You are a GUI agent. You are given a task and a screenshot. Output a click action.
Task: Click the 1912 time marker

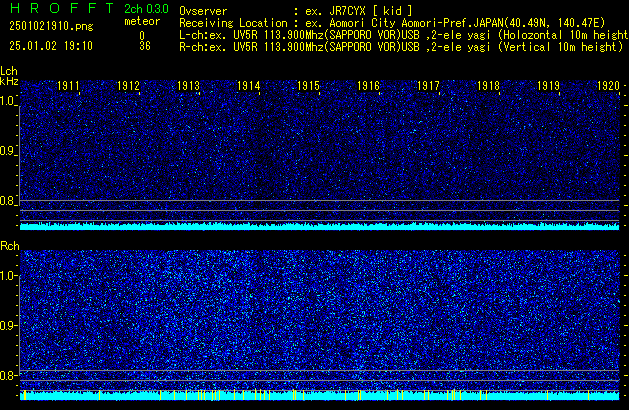(x=128, y=86)
